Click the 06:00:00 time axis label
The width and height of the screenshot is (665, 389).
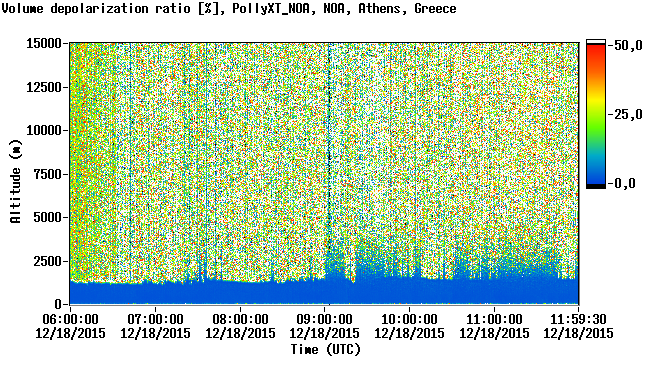point(70,319)
